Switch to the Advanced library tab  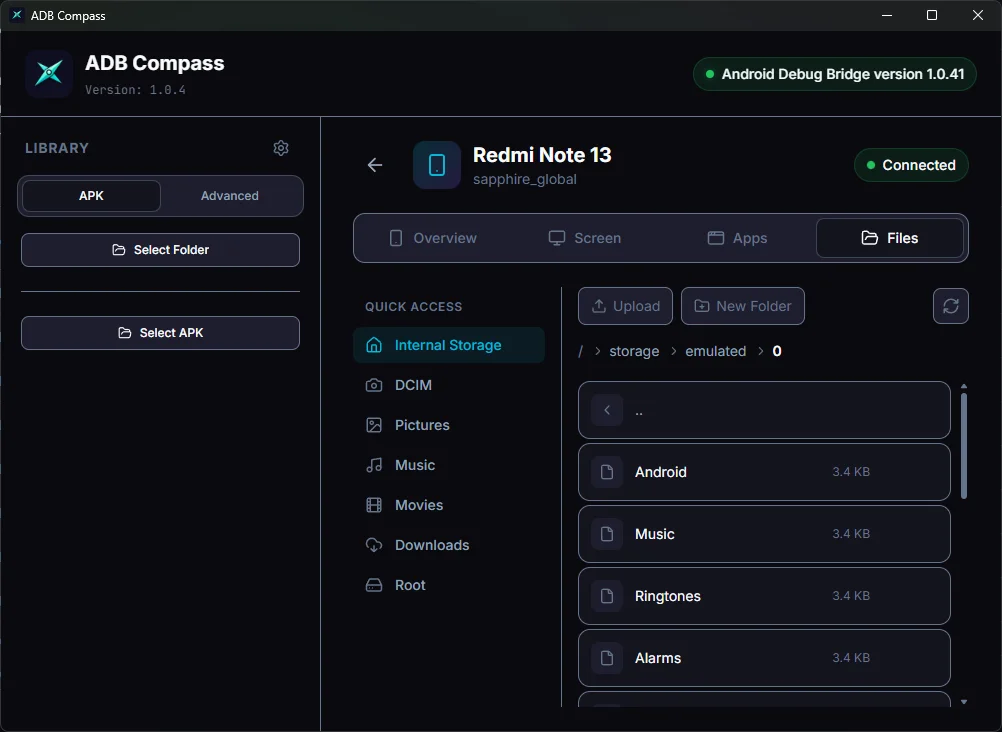[229, 196]
